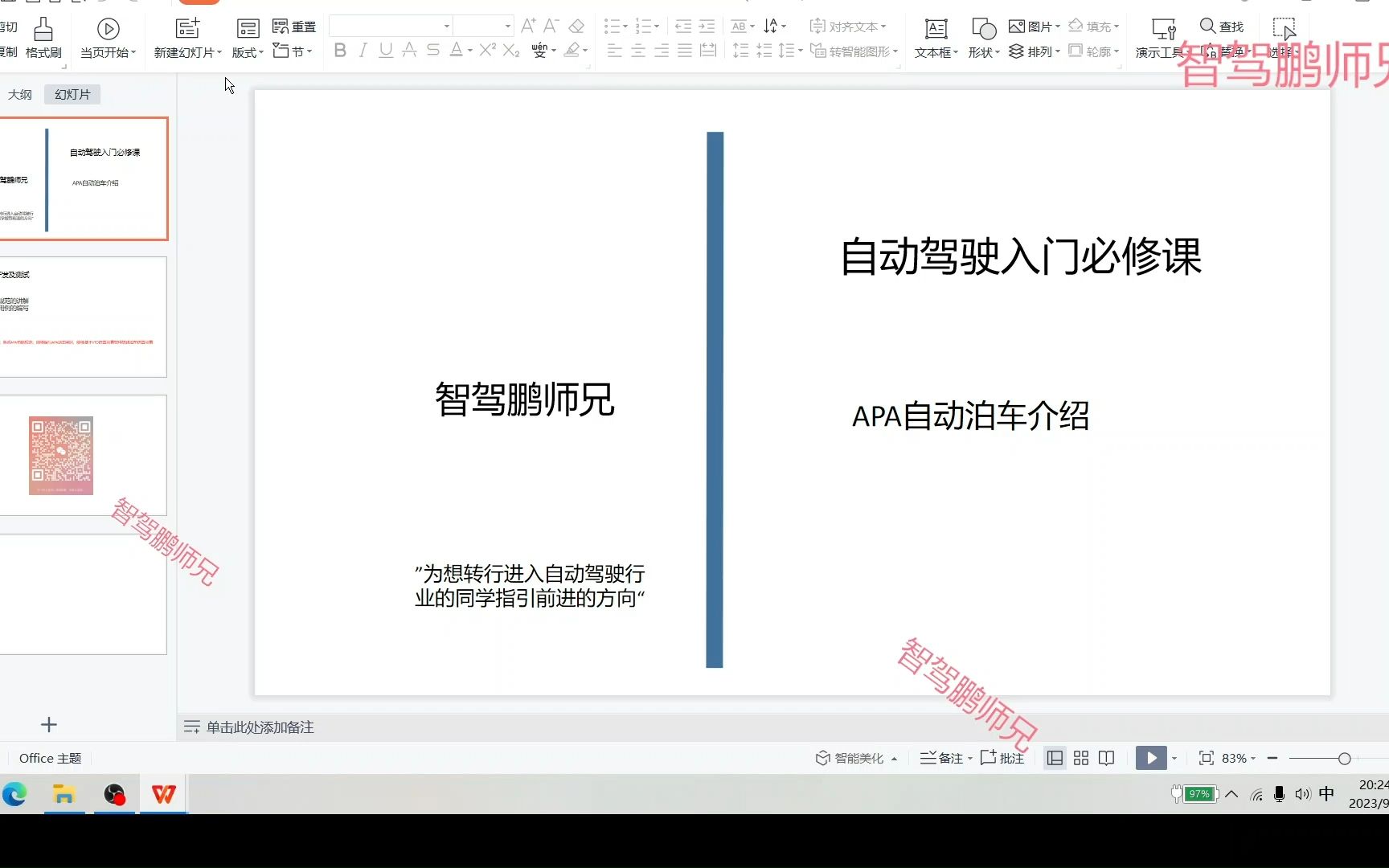The height and width of the screenshot is (868, 1389).
Task: Click the distributed alignment icon
Action: click(708, 51)
